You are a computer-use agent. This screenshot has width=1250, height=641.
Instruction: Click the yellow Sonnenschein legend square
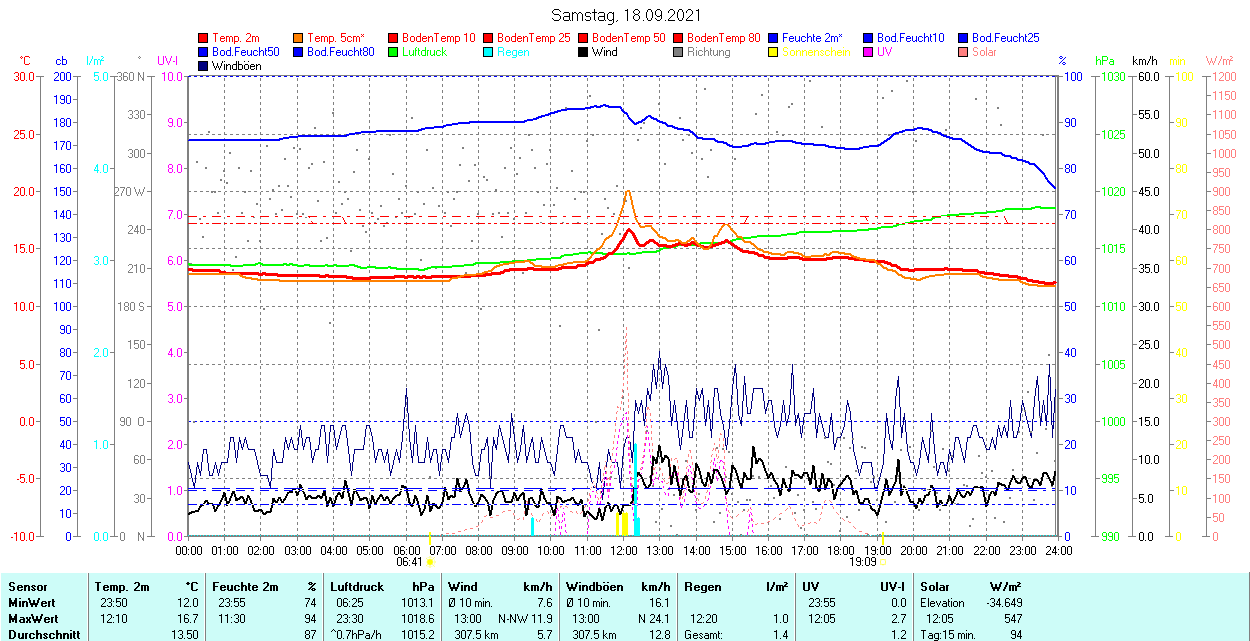774,52
